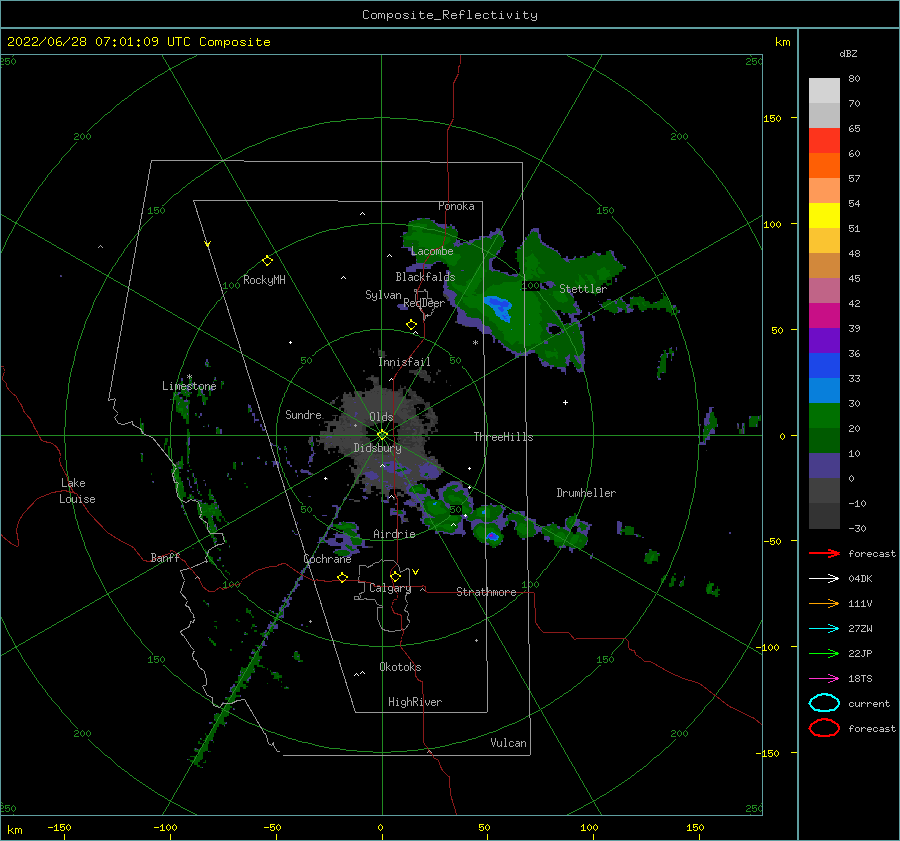Click the Limestone label
The width and height of the screenshot is (900, 841).
point(189,386)
